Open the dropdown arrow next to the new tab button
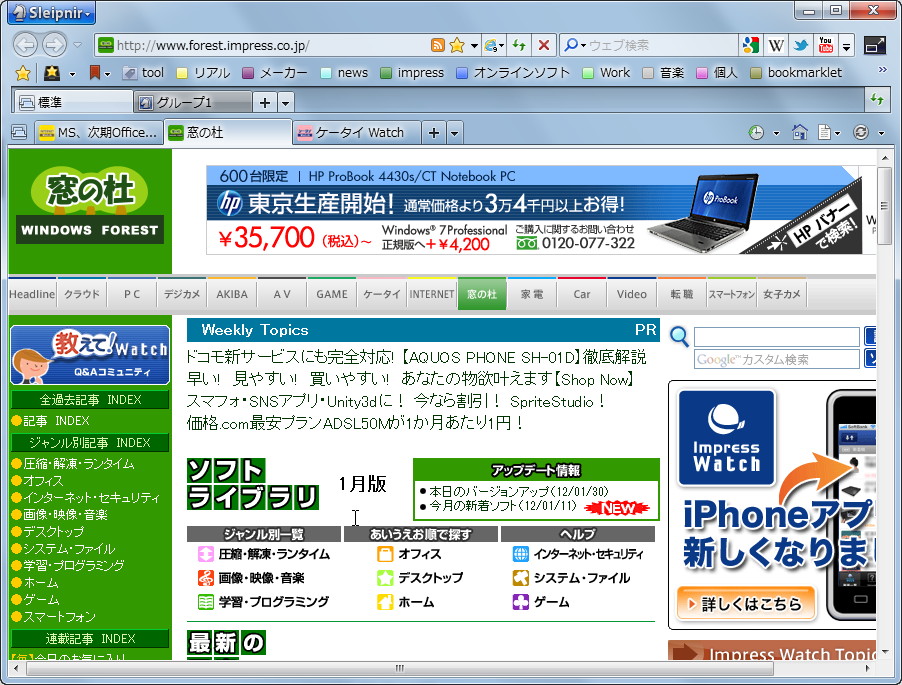The image size is (902, 685). 453,131
